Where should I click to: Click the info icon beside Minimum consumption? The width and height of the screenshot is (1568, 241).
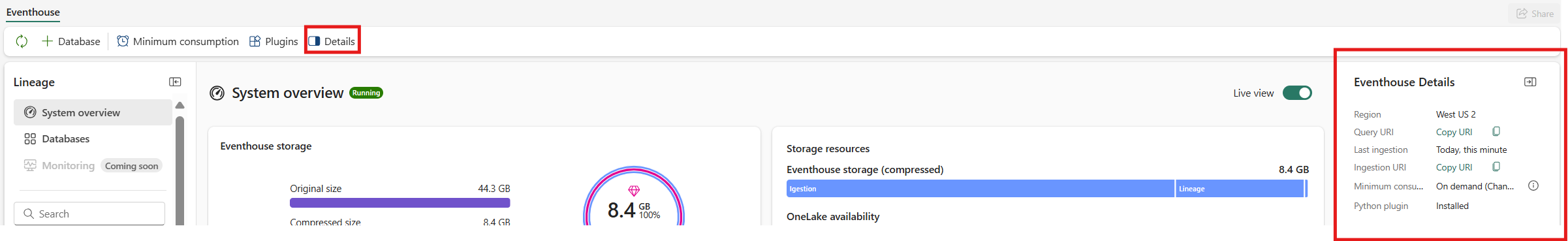(1533, 185)
